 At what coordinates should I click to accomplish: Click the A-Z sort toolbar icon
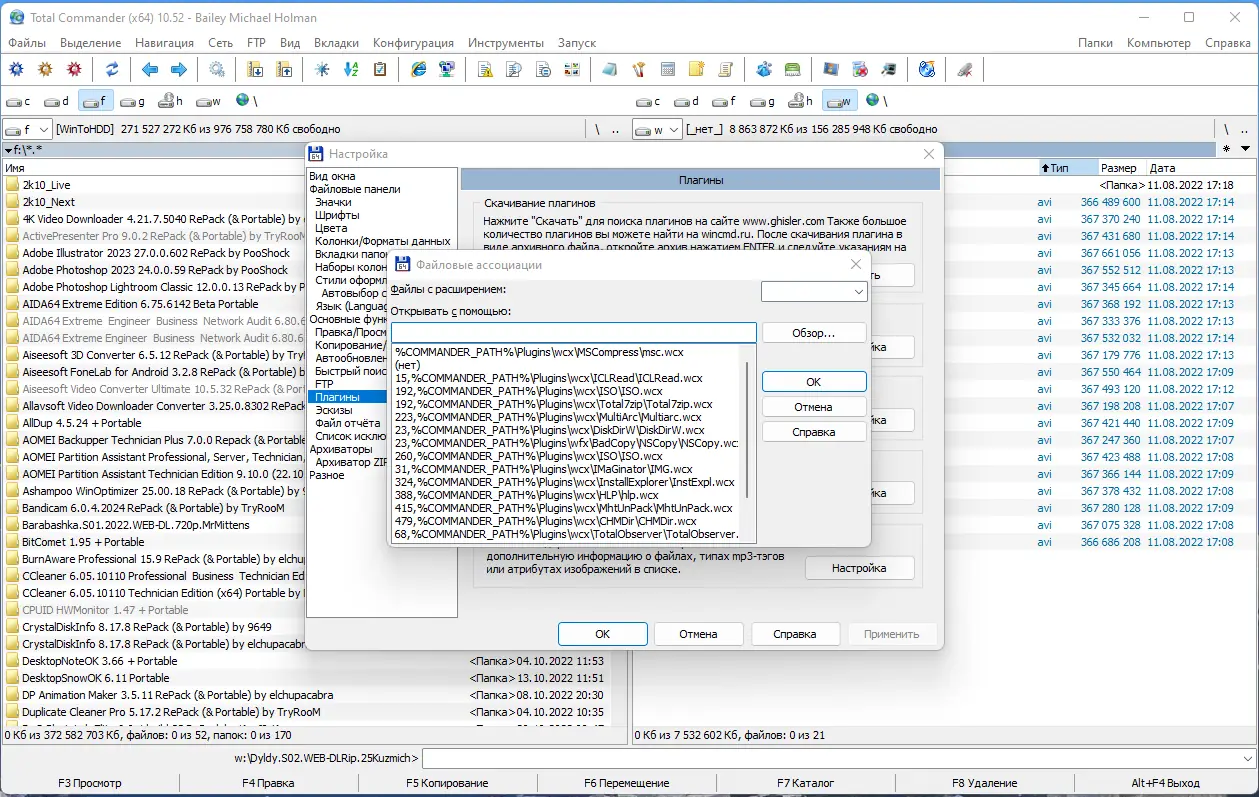click(x=351, y=69)
